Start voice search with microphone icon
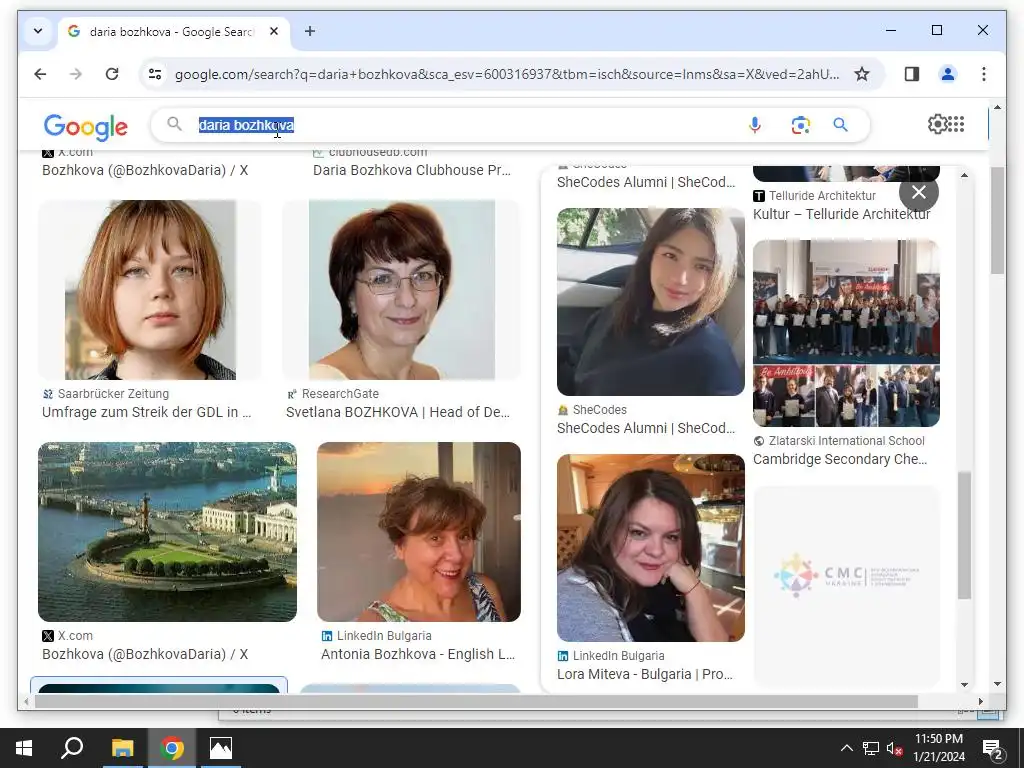This screenshot has height=768, width=1024. coord(755,124)
